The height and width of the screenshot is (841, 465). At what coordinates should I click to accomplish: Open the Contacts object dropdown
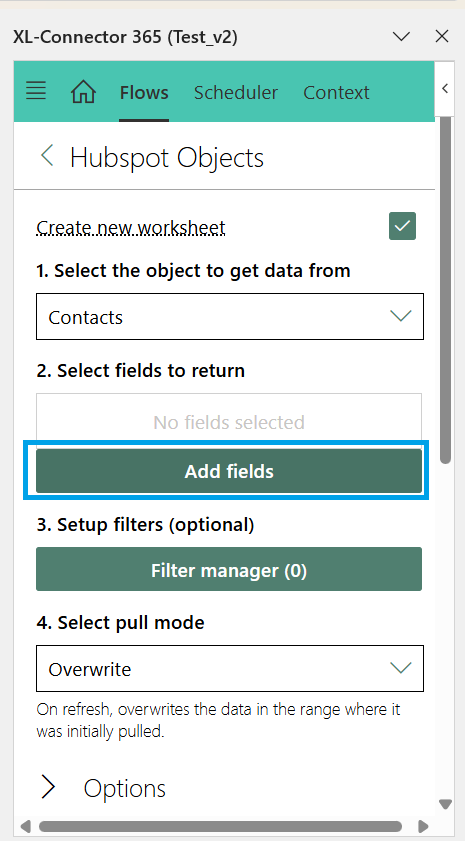pyautogui.click(x=230, y=316)
